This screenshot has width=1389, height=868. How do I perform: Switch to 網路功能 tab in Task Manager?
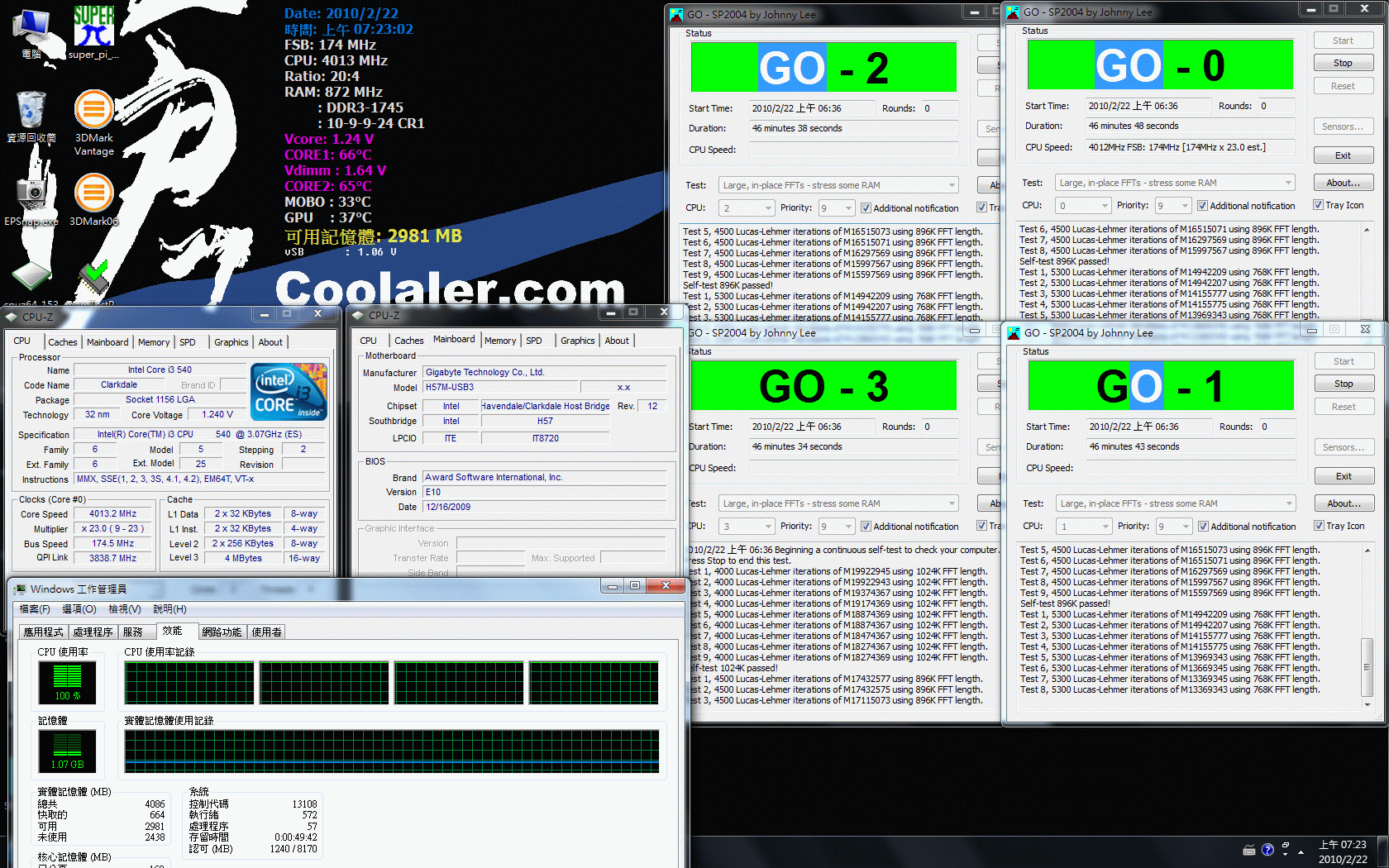(222, 632)
